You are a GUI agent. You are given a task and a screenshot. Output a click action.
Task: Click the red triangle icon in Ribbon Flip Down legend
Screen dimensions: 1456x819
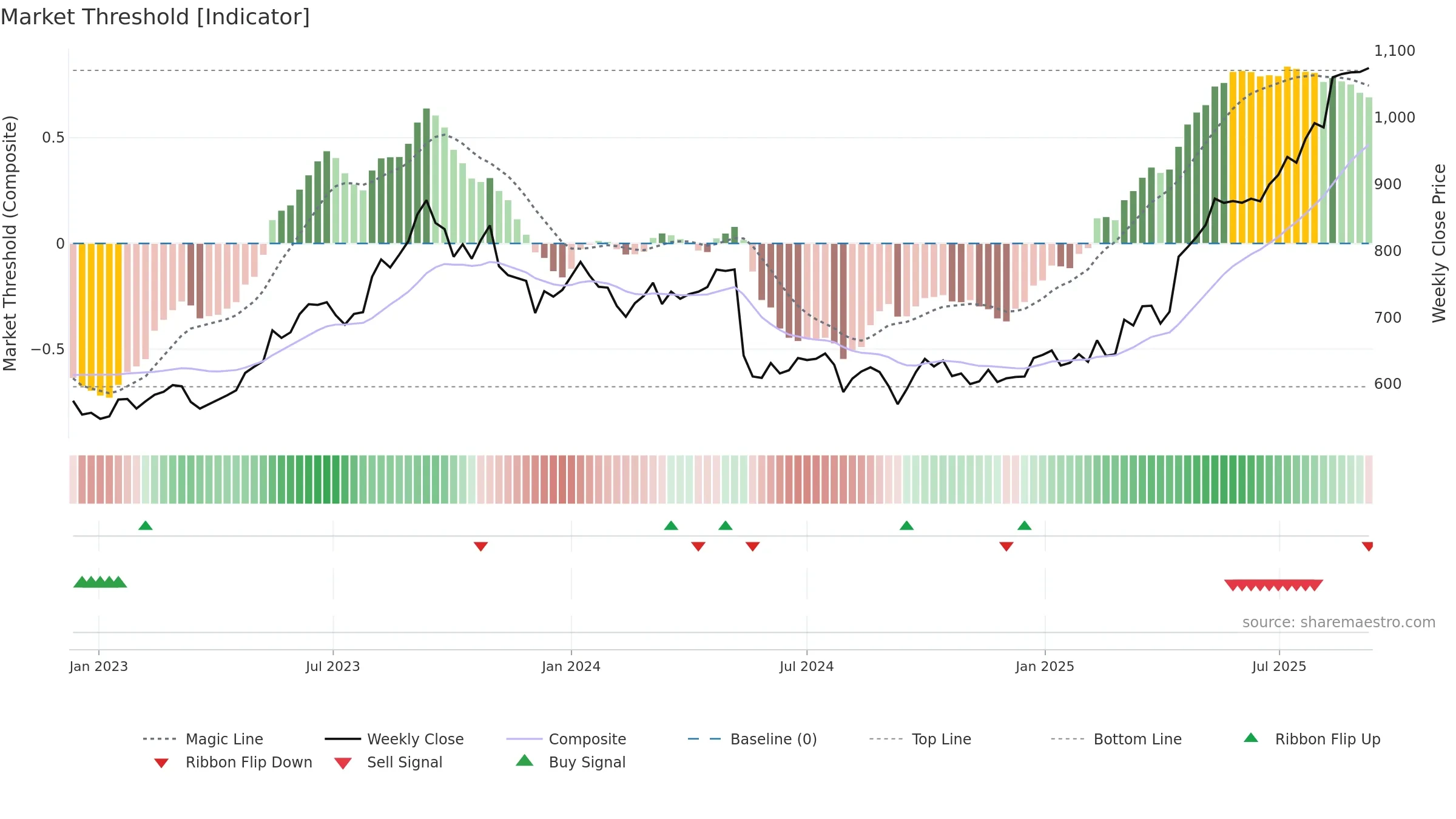point(161,763)
